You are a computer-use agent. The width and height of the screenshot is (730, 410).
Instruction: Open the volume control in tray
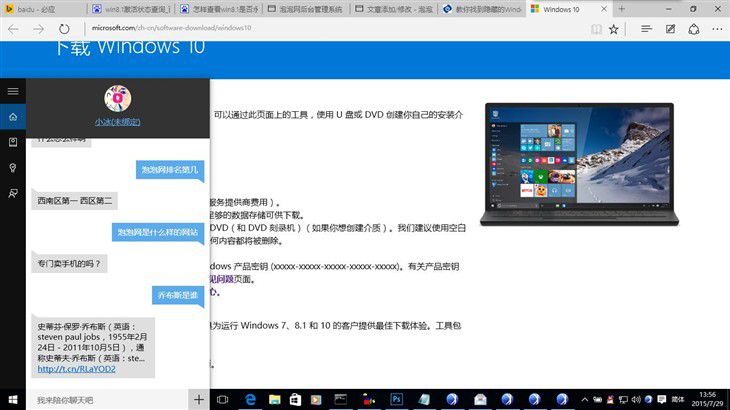point(636,399)
